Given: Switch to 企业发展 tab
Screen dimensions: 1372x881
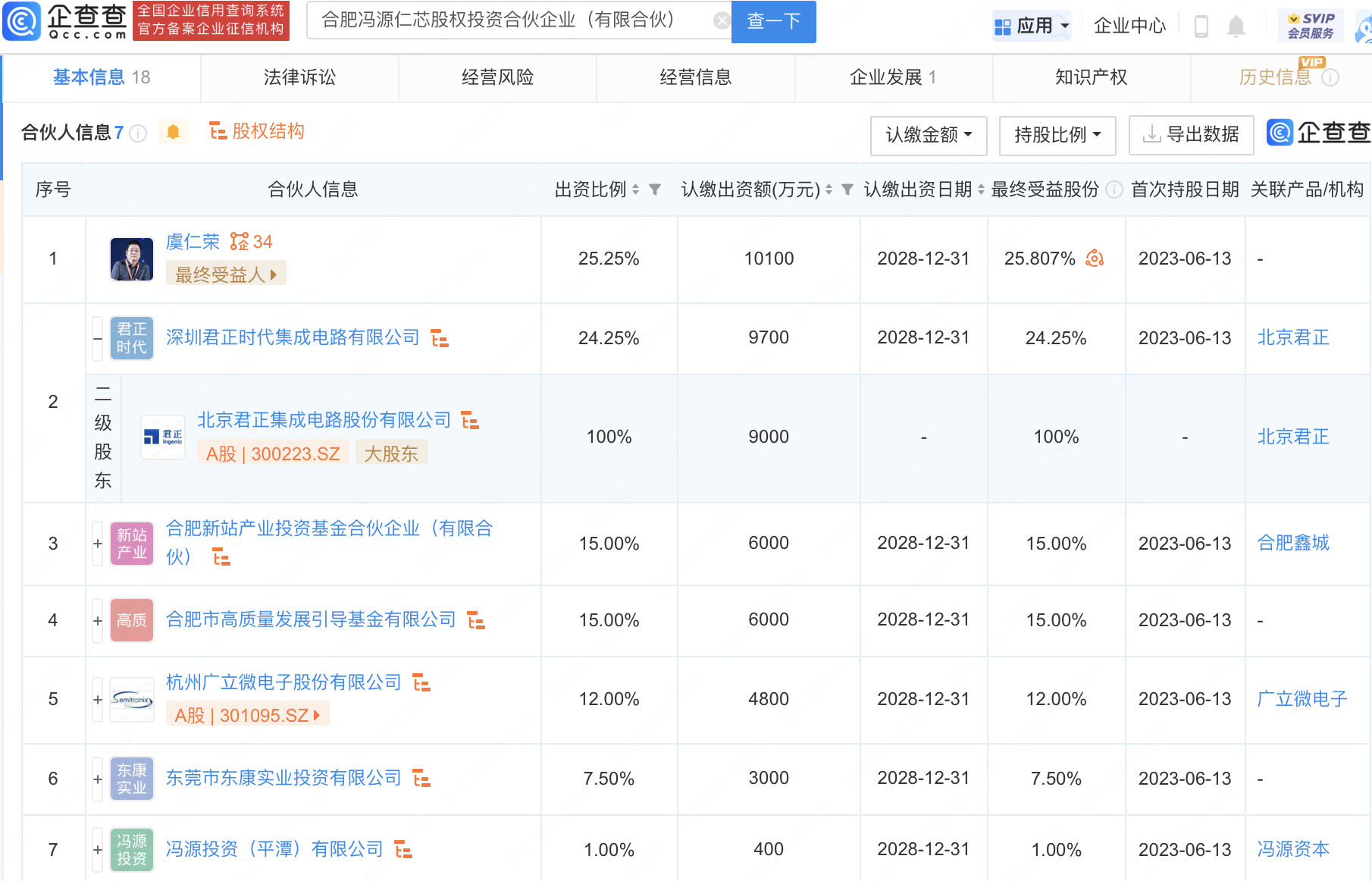Looking at the screenshot, I should click(x=894, y=77).
